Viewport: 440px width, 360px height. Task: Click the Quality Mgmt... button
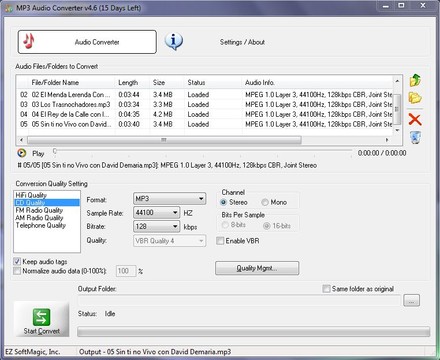[257, 268]
